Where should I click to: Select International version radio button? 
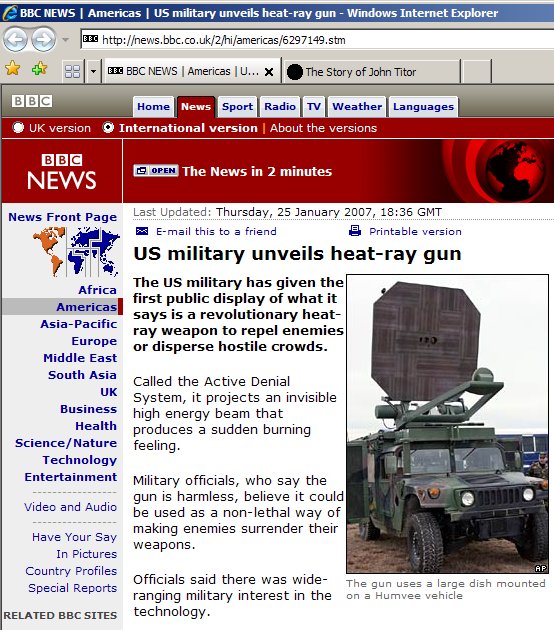(x=108, y=128)
